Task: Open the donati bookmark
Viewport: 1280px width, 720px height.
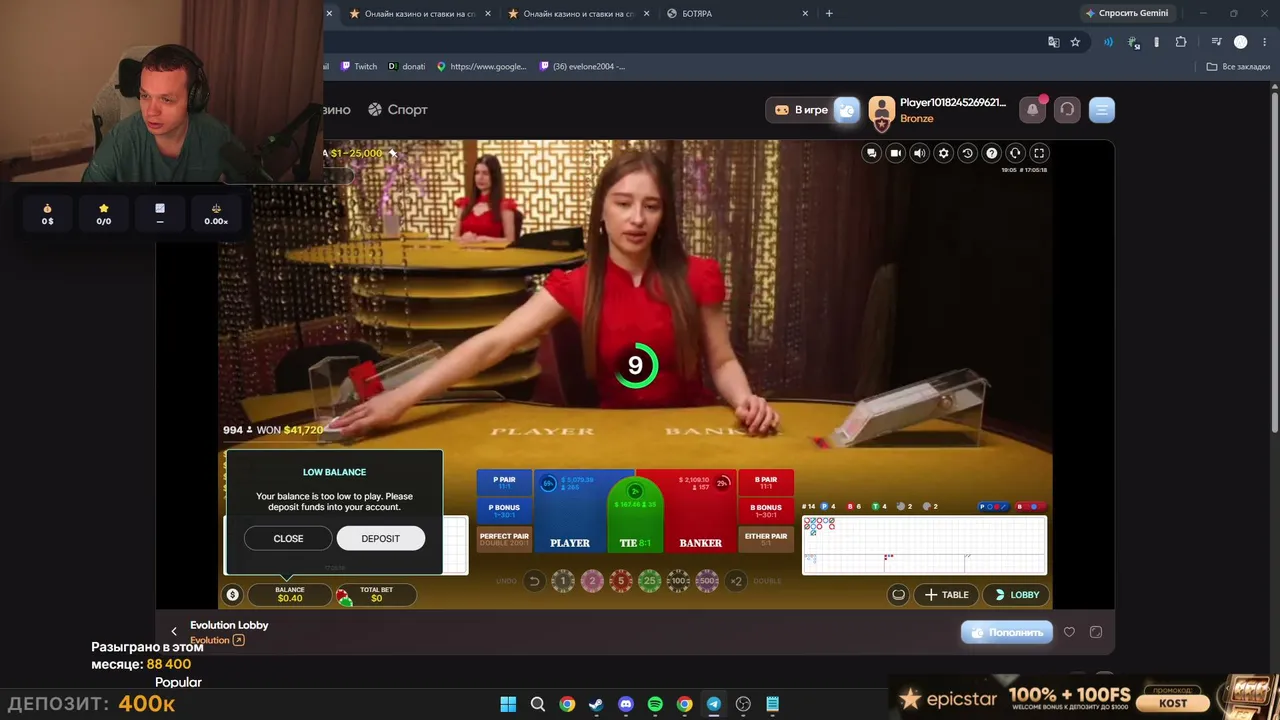Action: click(407, 67)
